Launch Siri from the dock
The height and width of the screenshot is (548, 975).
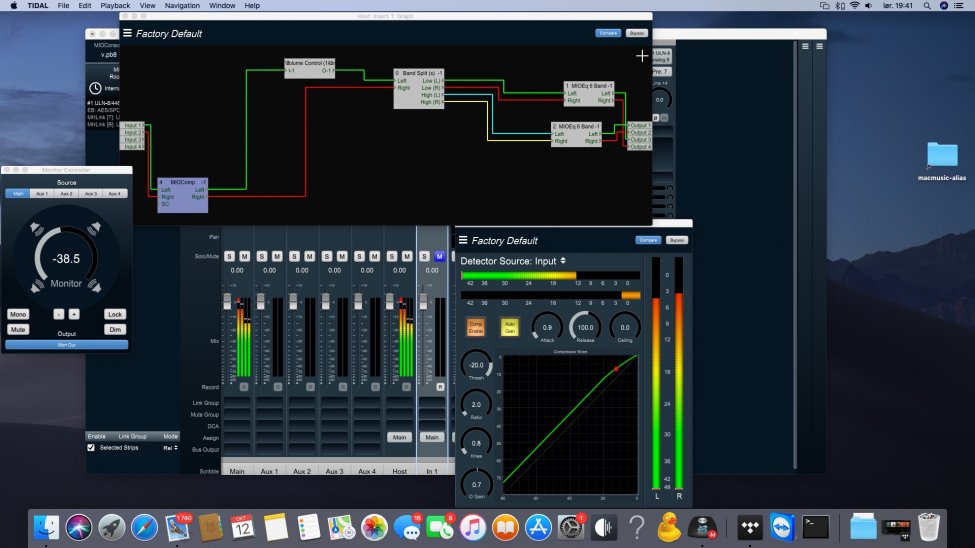(78, 527)
